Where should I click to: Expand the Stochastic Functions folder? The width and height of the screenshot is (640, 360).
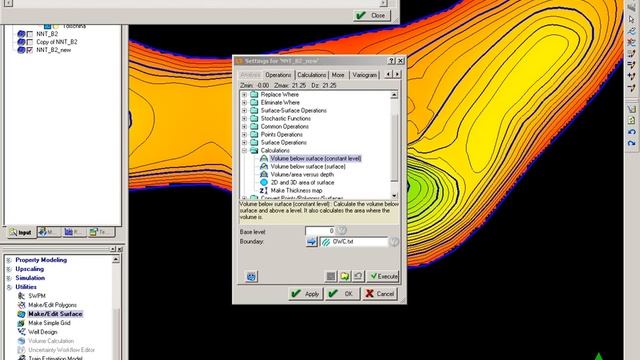[244, 118]
